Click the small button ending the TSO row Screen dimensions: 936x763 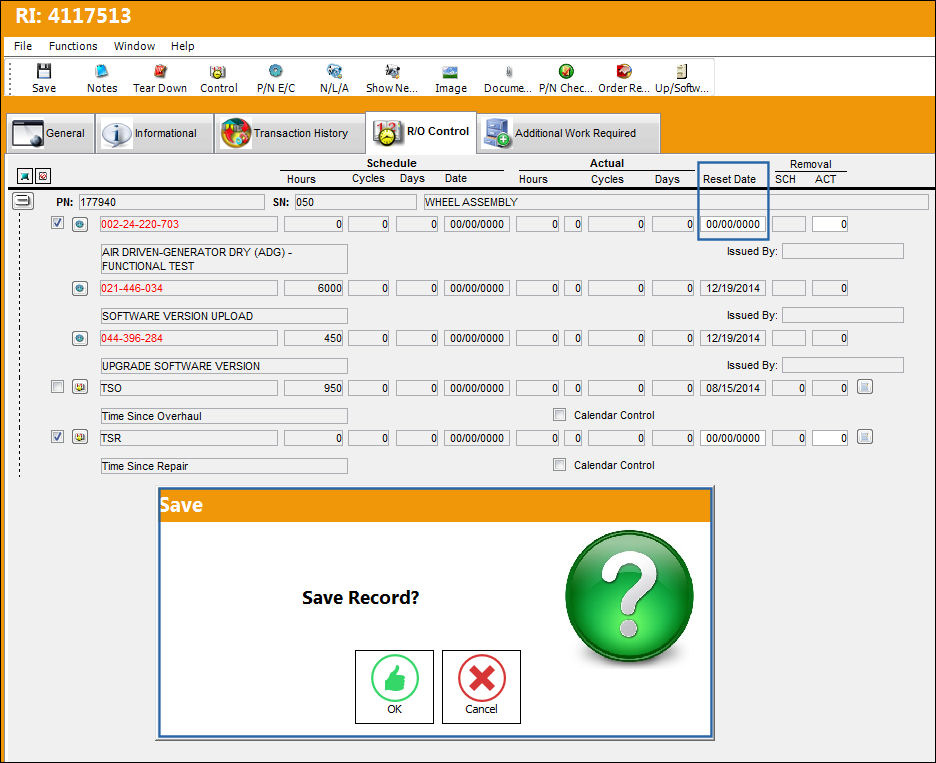pyautogui.click(x=865, y=387)
